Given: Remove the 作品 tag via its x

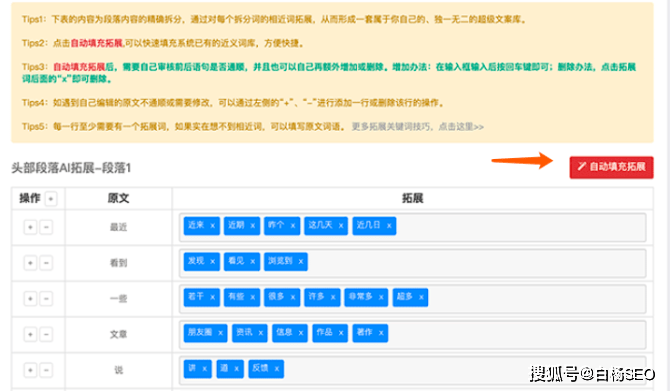Looking at the screenshot, I should point(341,333).
